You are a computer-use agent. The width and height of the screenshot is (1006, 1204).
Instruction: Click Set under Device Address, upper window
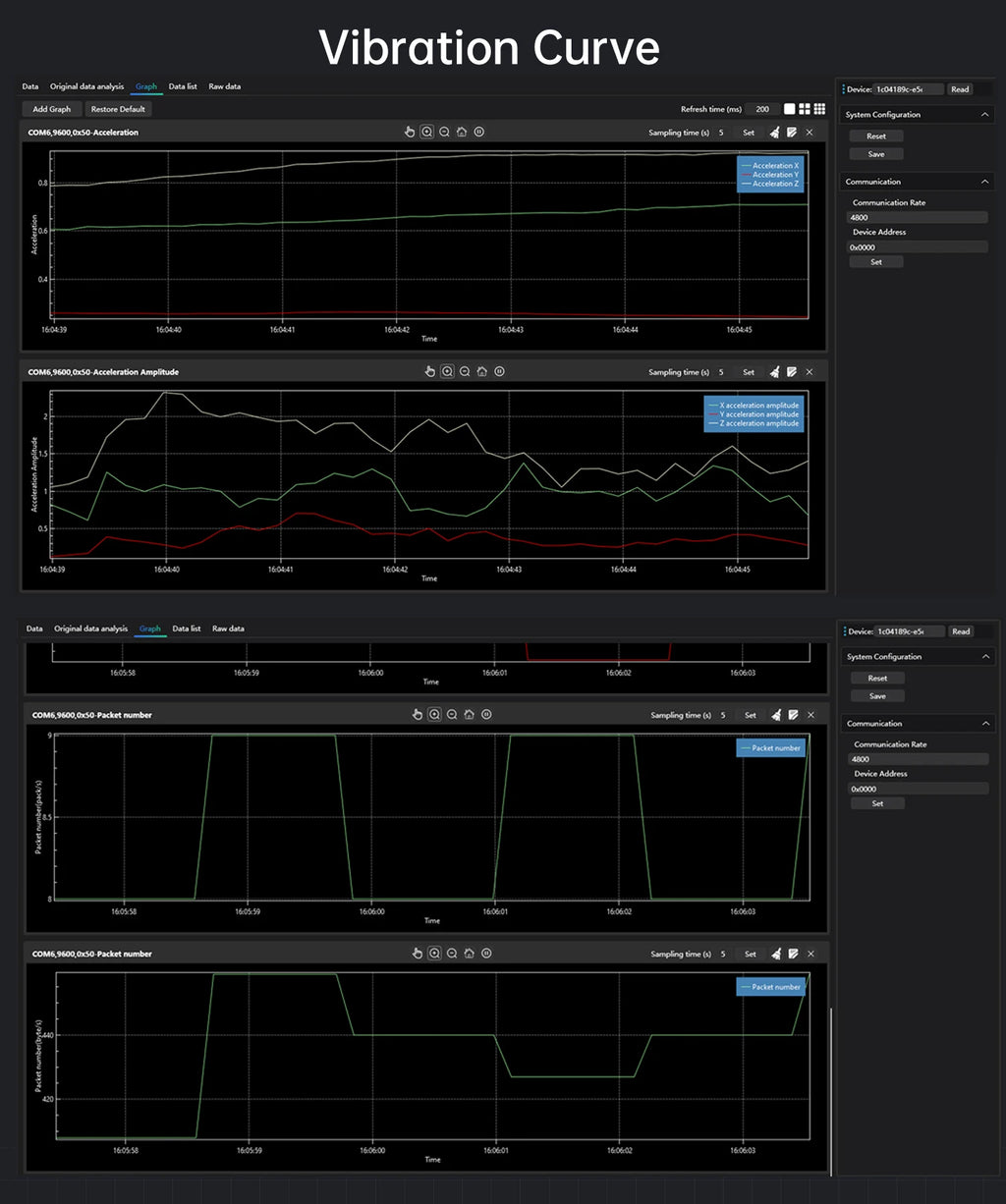876,262
